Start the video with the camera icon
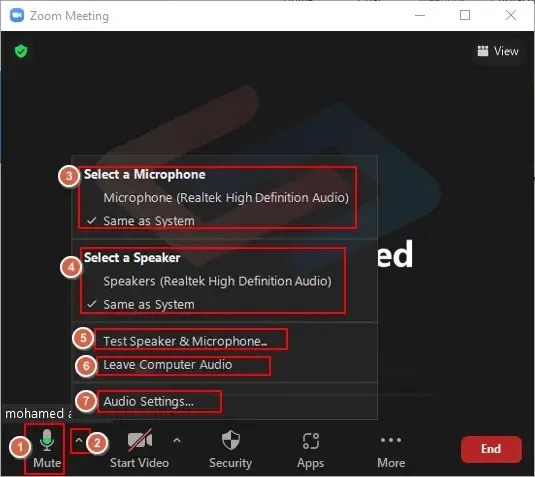The image size is (535, 477). pyautogui.click(x=140, y=449)
